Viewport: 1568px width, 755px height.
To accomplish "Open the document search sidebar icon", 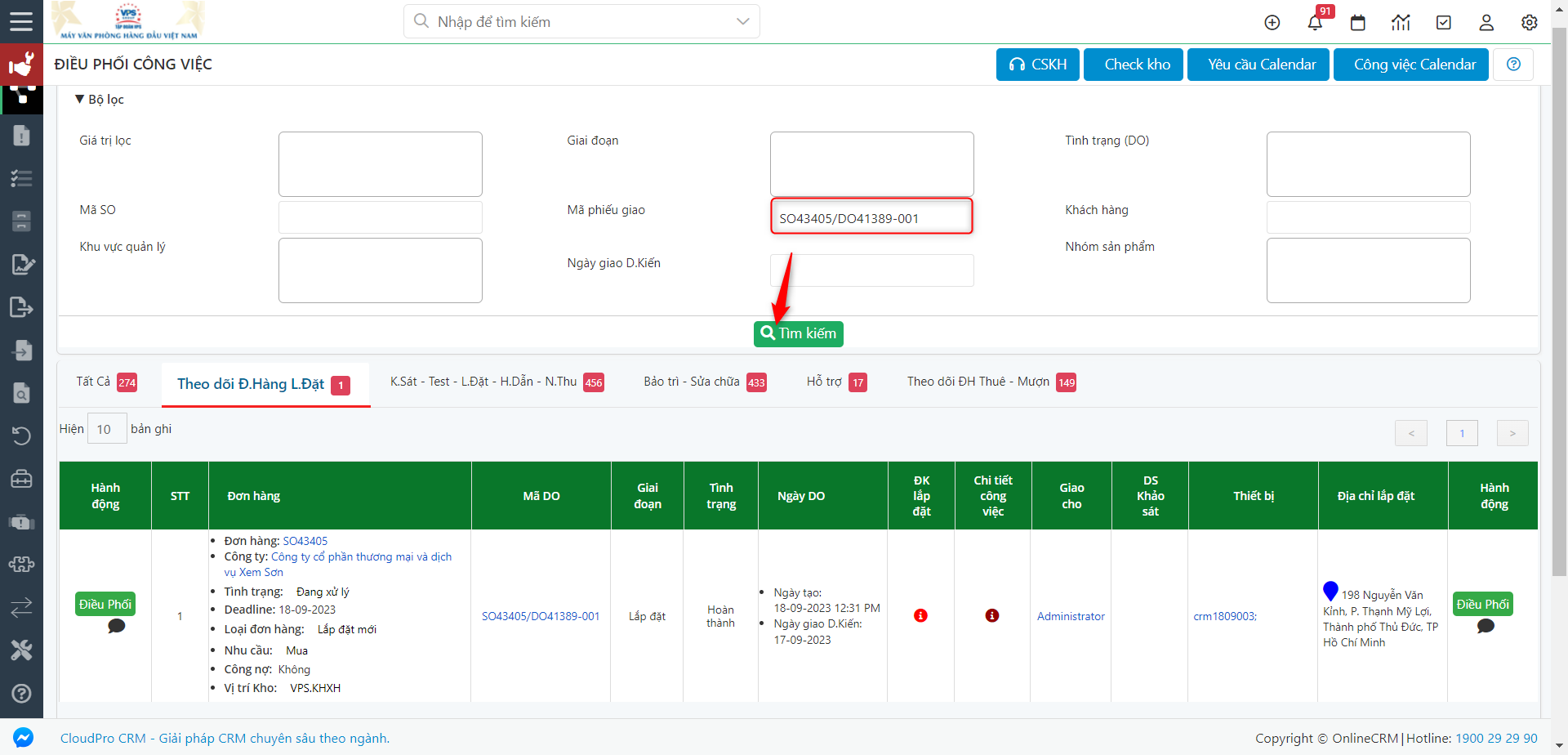I will (x=21, y=393).
